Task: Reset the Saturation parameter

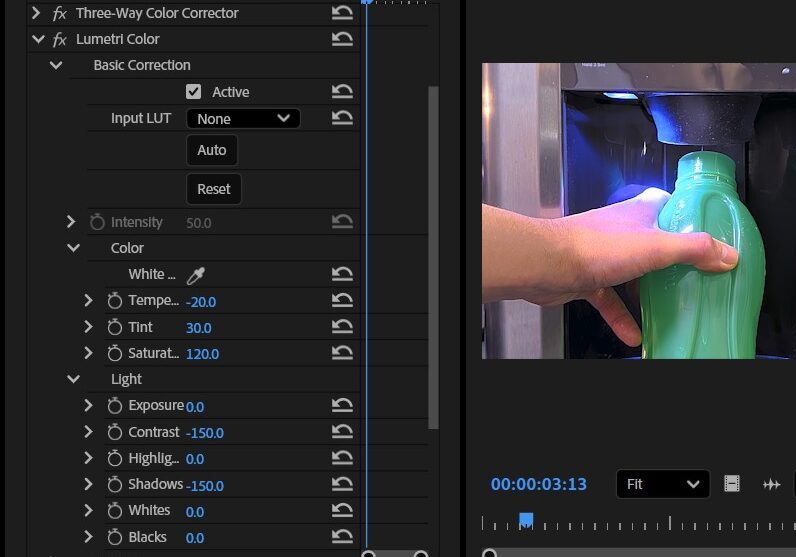Action: [x=342, y=353]
